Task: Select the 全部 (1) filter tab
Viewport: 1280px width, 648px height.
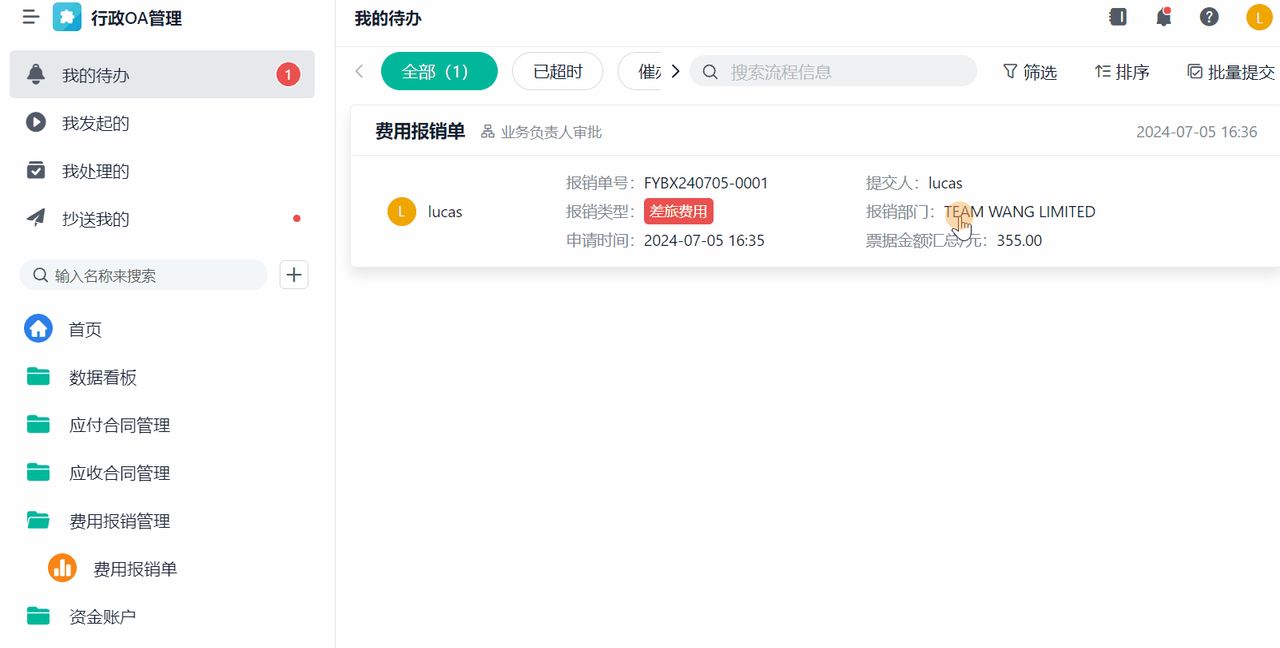Action: (x=439, y=71)
